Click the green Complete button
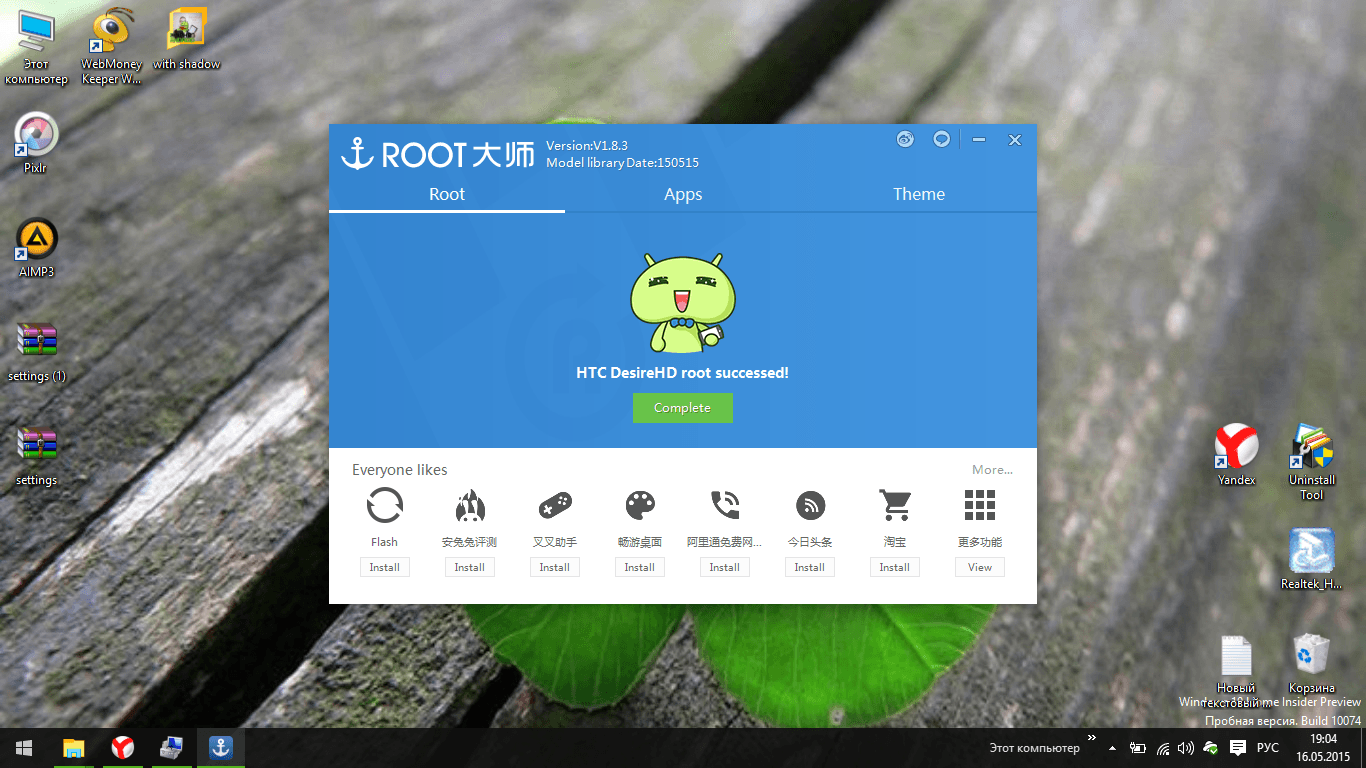 click(683, 408)
